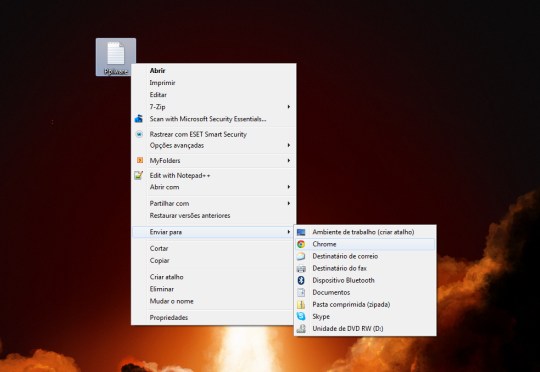This screenshot has width=540, height=372.
Task: Send the file to Chrome
Action: [x=365, y=244]
